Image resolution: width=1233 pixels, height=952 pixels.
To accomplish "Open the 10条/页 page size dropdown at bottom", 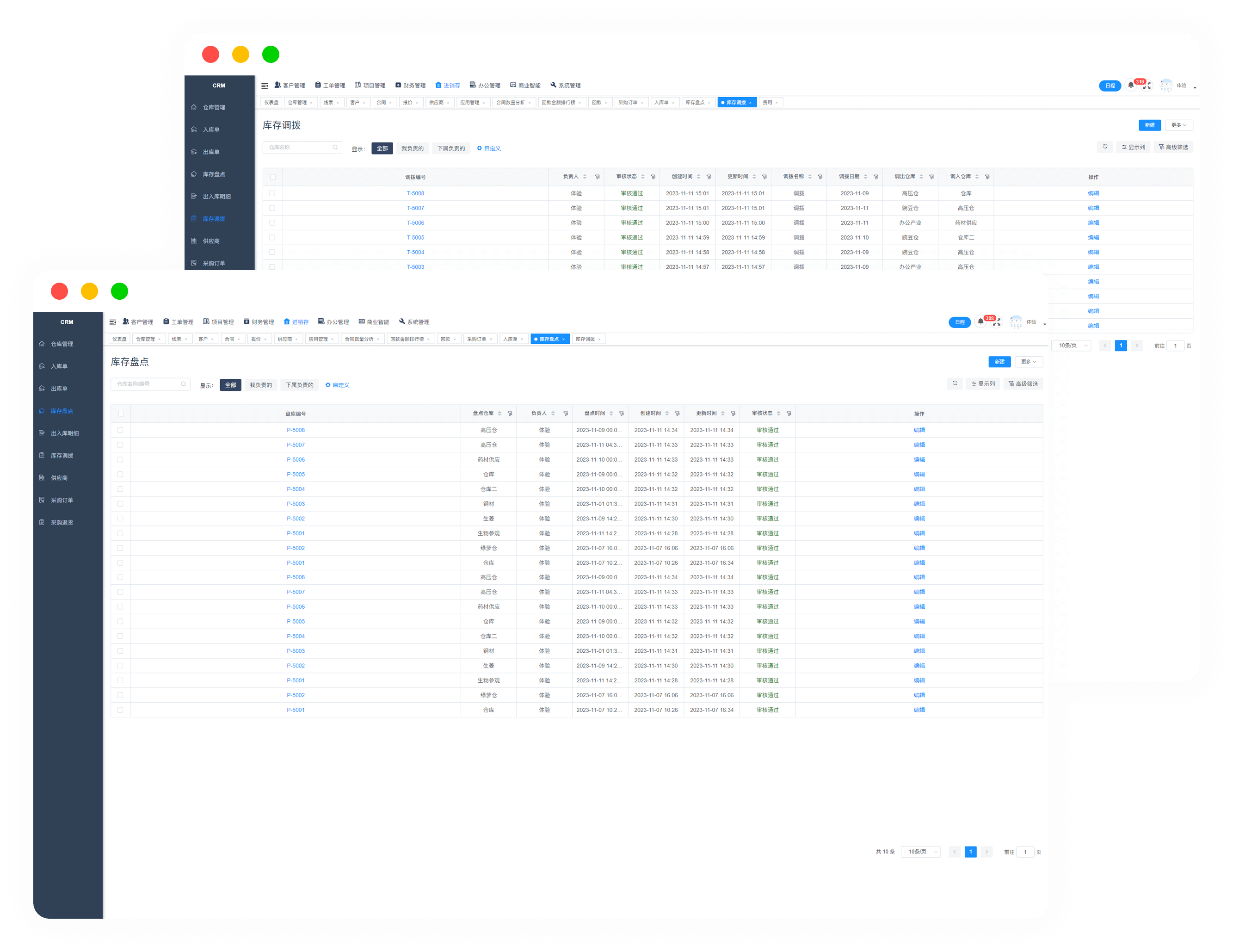I will coord(920,852).
